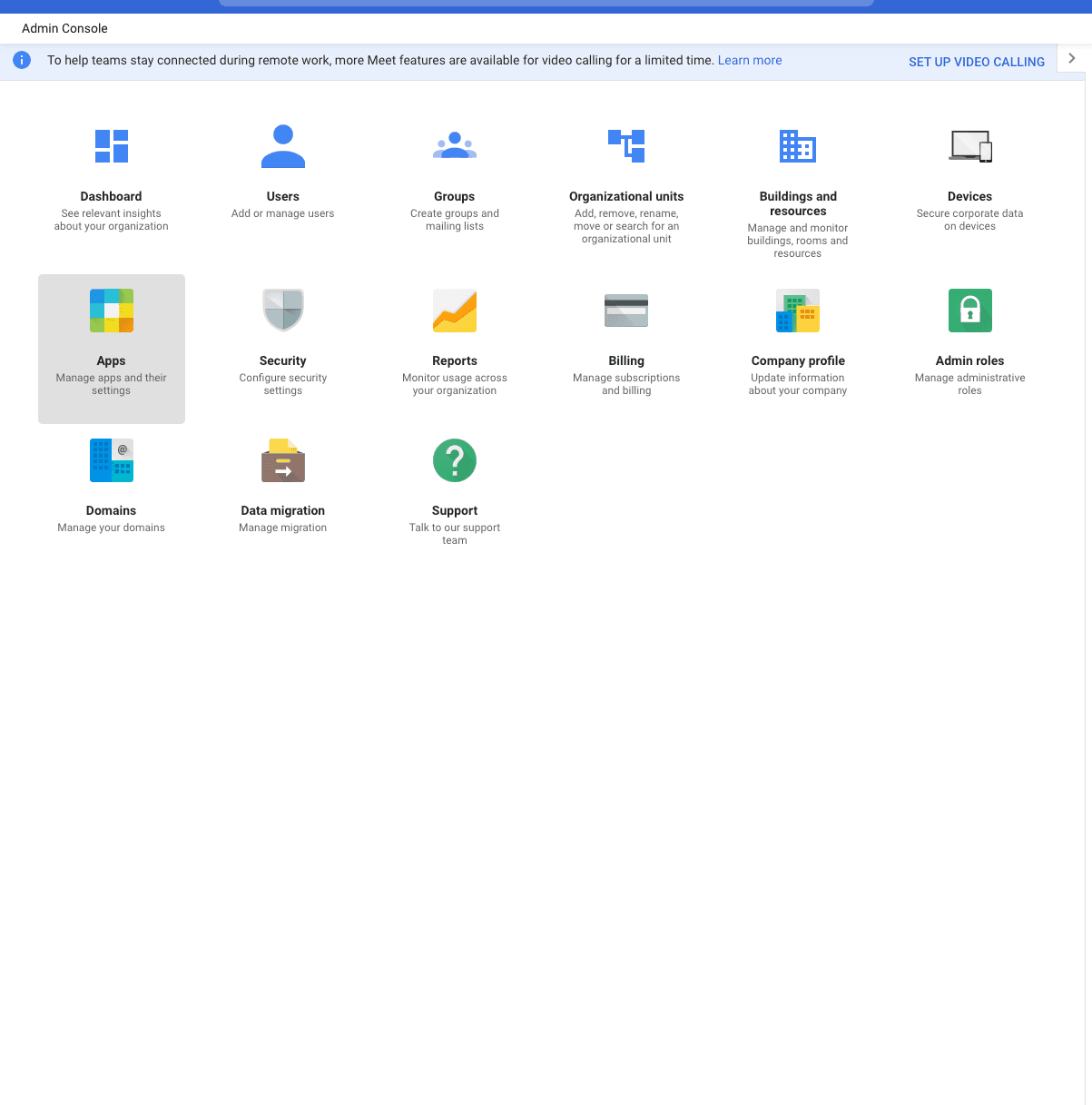Open the Devices laptop icon
The height and width of the screenshot is (1105, 1092).
[x=970, y=146]
